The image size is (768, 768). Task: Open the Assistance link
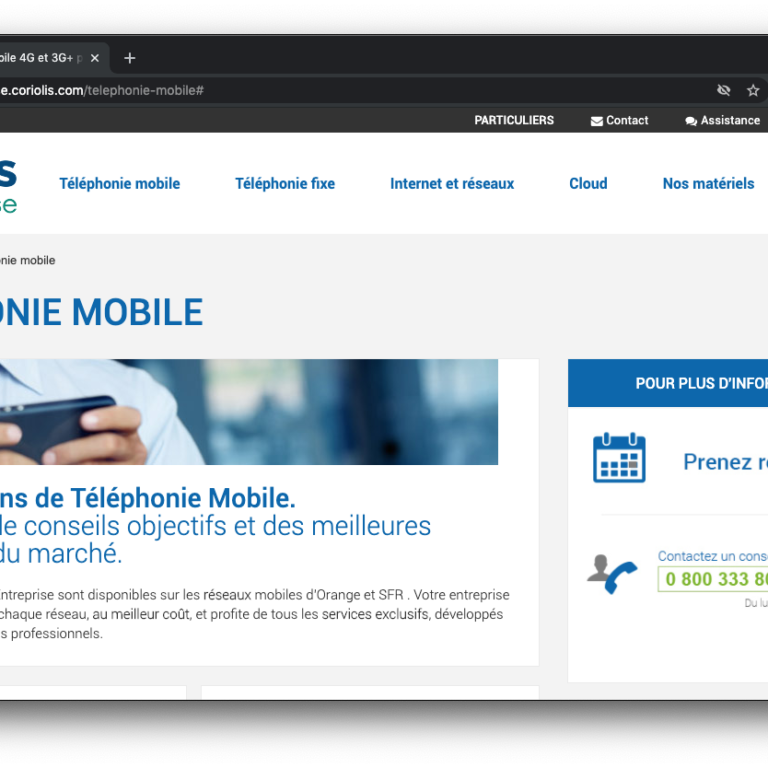pos(730,120)
